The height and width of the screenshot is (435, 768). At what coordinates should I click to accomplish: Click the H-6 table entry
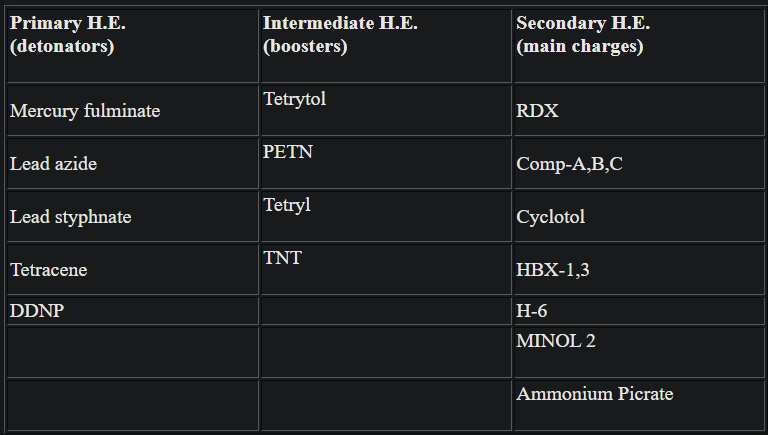(x=531, y=311)
